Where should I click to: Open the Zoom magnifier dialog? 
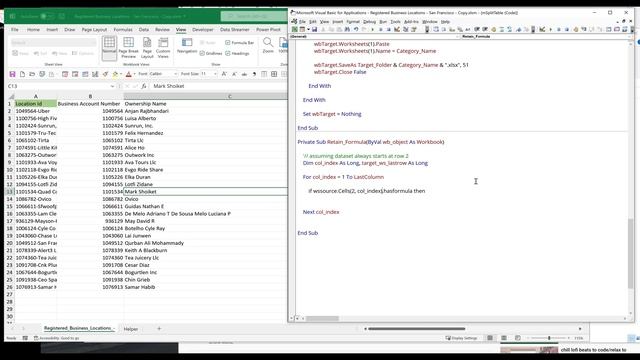268,45
